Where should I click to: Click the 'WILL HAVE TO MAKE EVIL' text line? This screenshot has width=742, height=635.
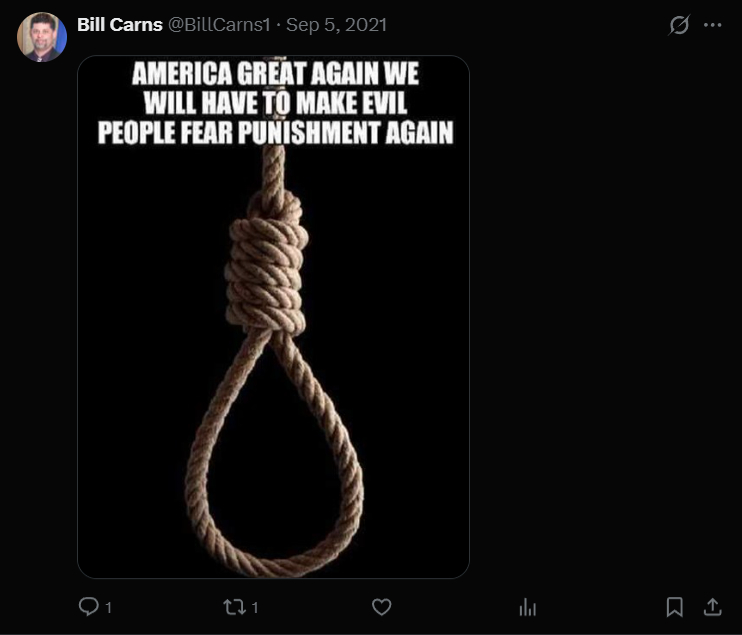click(x=275, y=103)
